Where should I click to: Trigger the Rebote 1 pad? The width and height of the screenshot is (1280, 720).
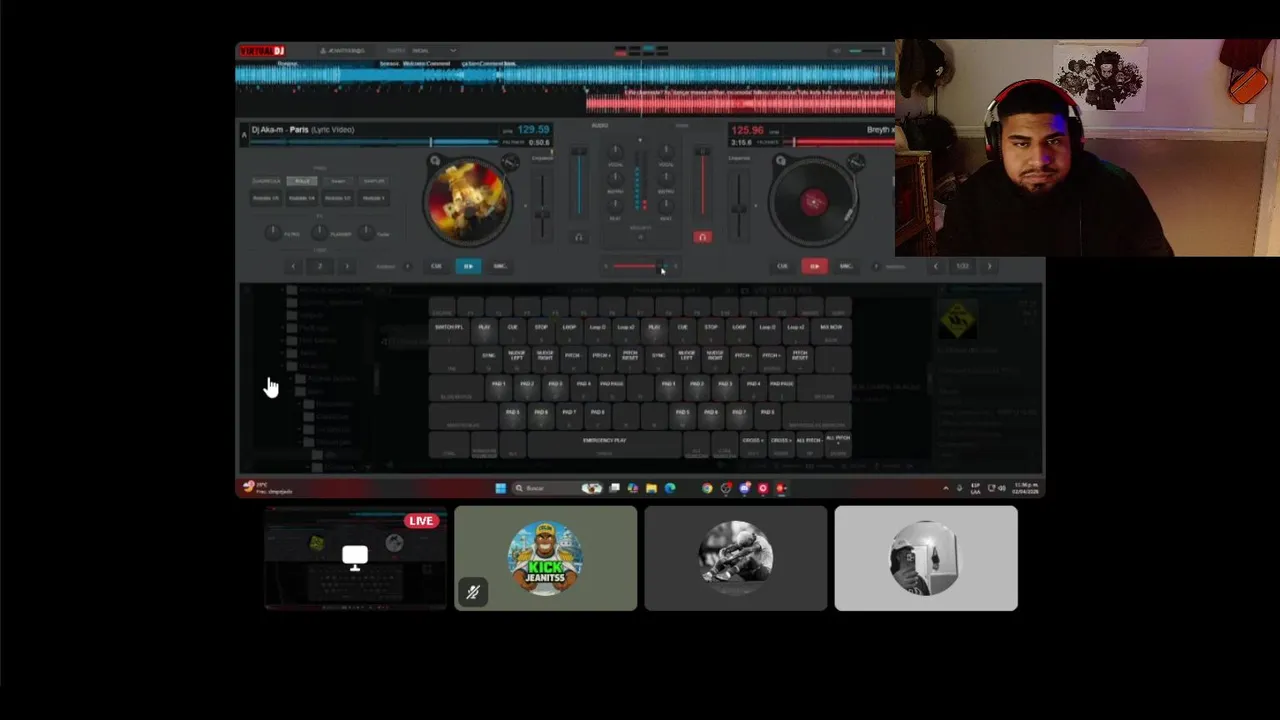coord(373,198)
